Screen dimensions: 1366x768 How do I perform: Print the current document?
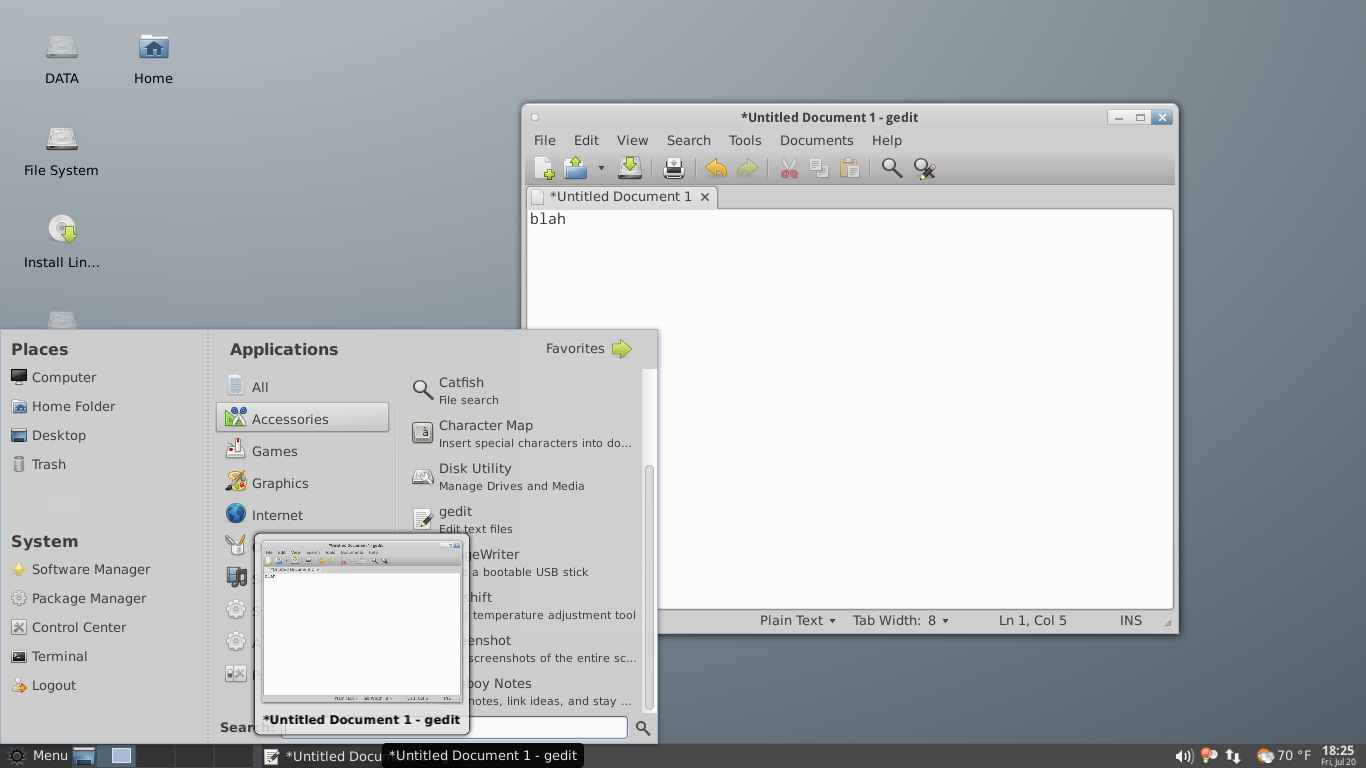tap(674, 168)
